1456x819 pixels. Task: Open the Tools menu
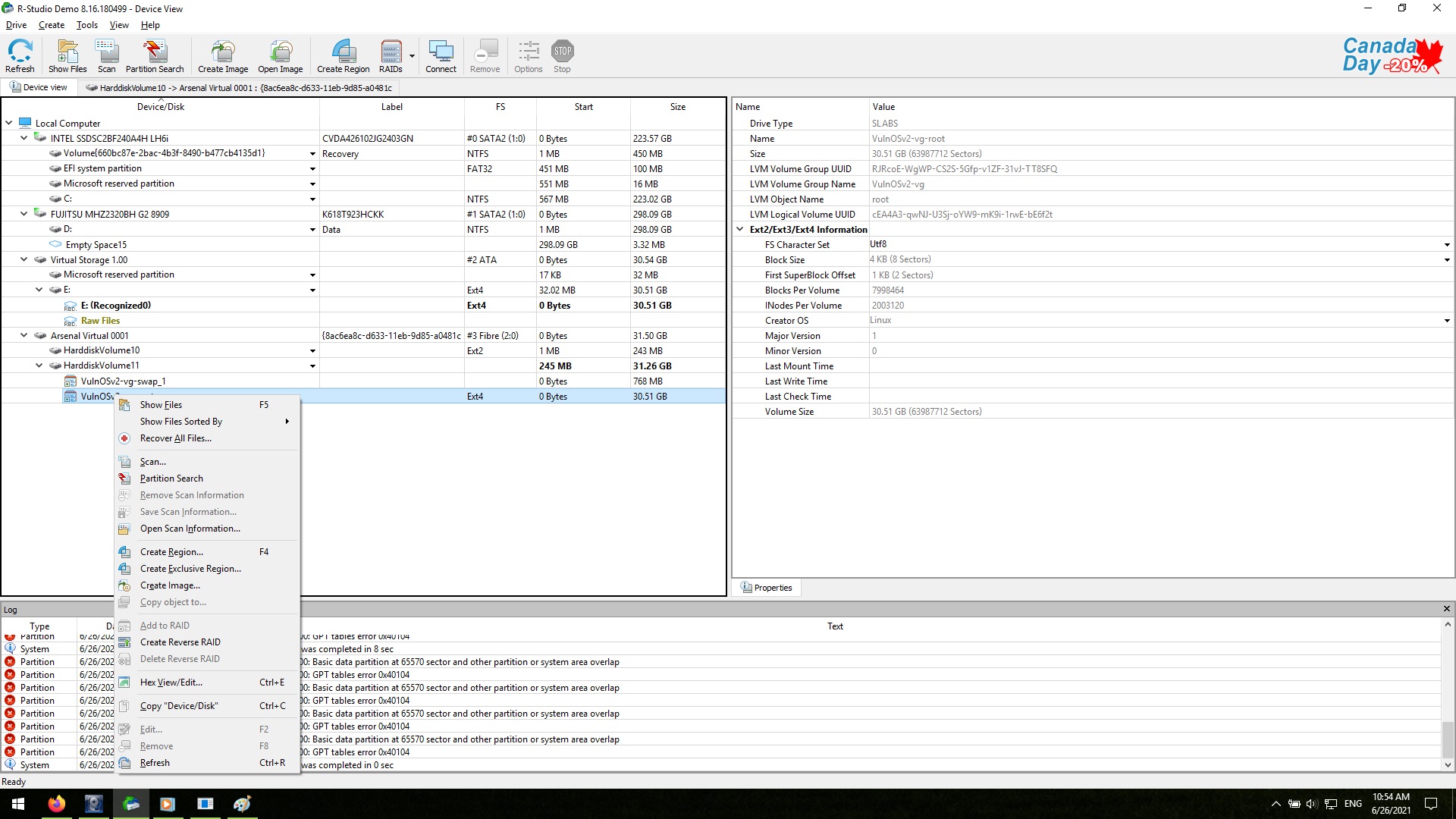tap(87, 25)
